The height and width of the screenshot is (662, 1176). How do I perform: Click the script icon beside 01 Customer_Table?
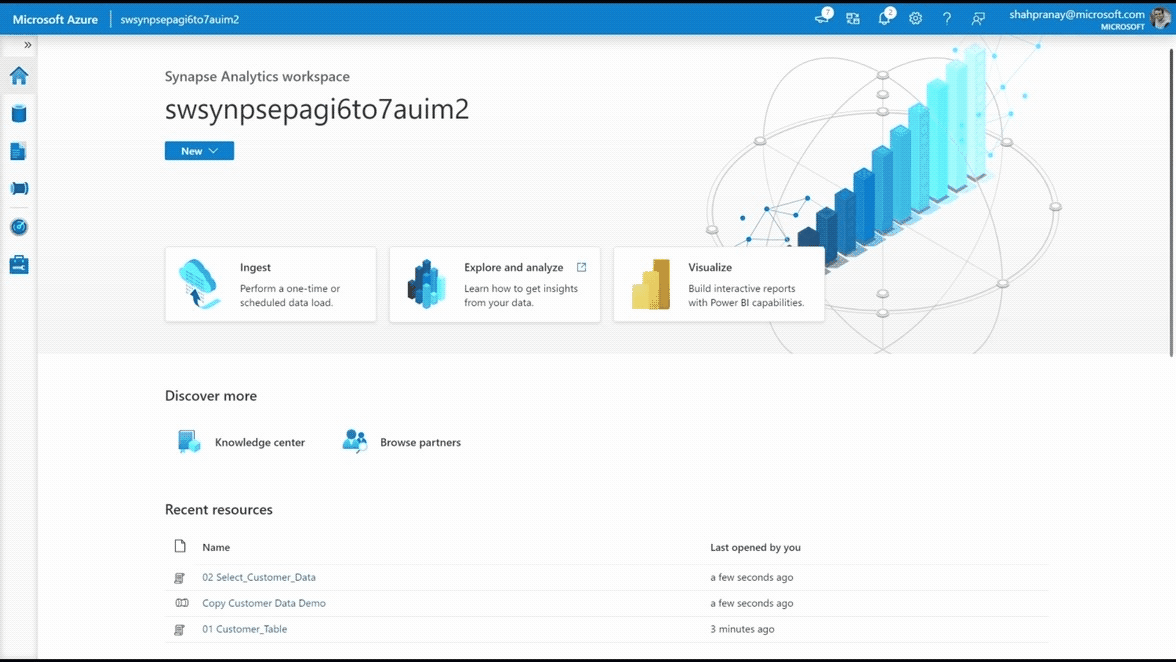179,630
